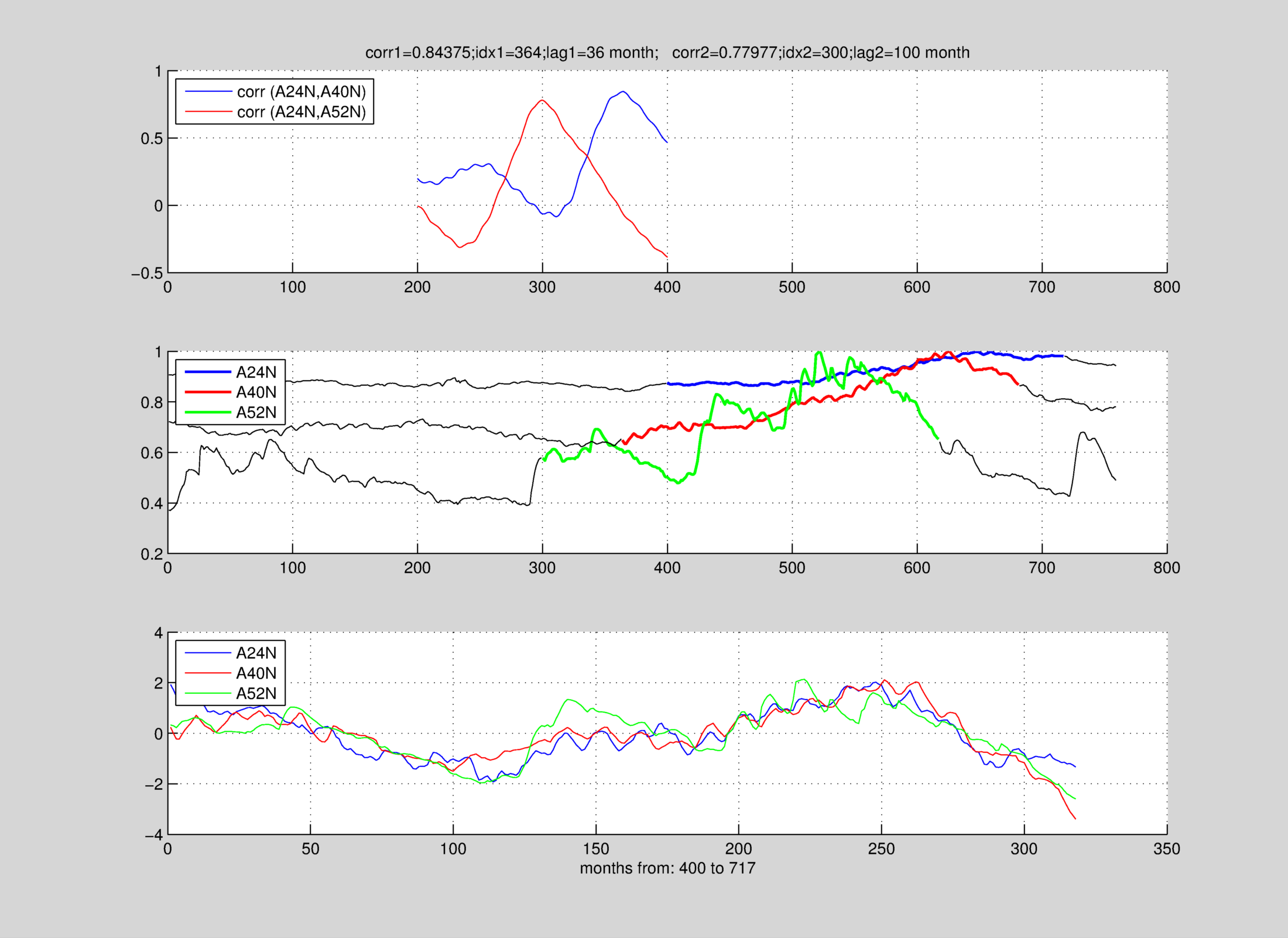
Task: Click y-axis tick label -0.5 of top plot
Action: 147,273
